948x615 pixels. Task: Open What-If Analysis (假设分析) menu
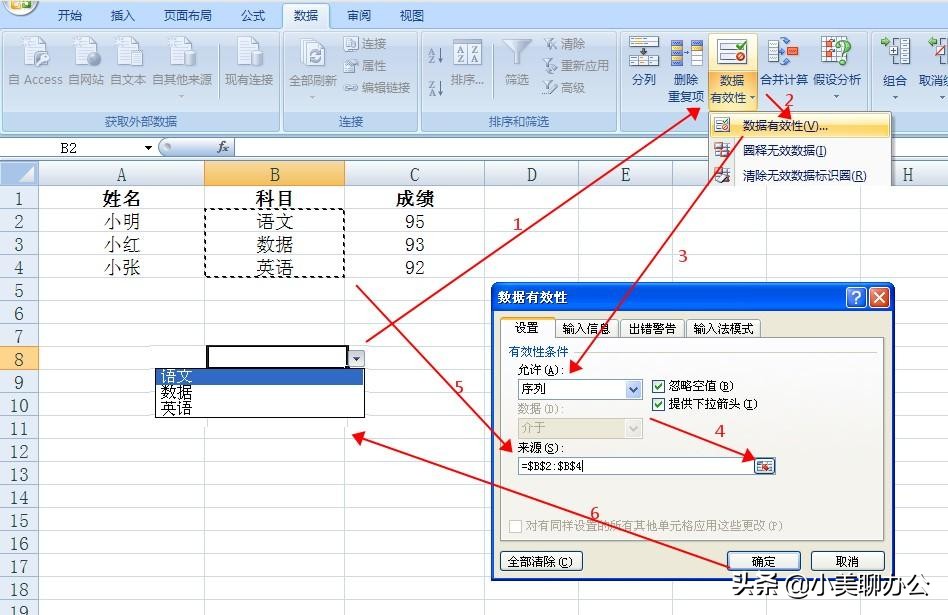837,67
